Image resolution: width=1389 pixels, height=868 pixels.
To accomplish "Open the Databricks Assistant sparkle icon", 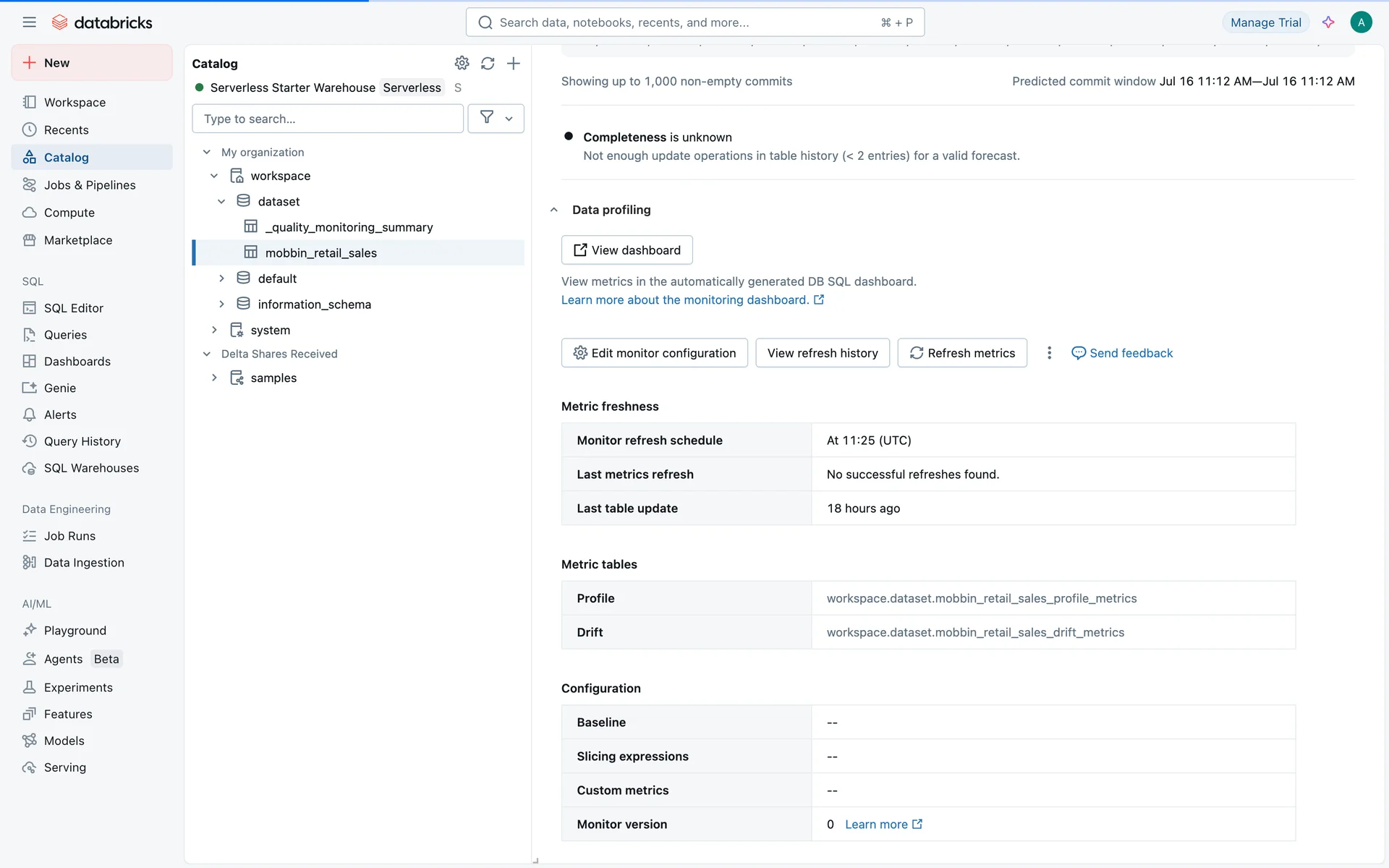I will point(1328,22).
